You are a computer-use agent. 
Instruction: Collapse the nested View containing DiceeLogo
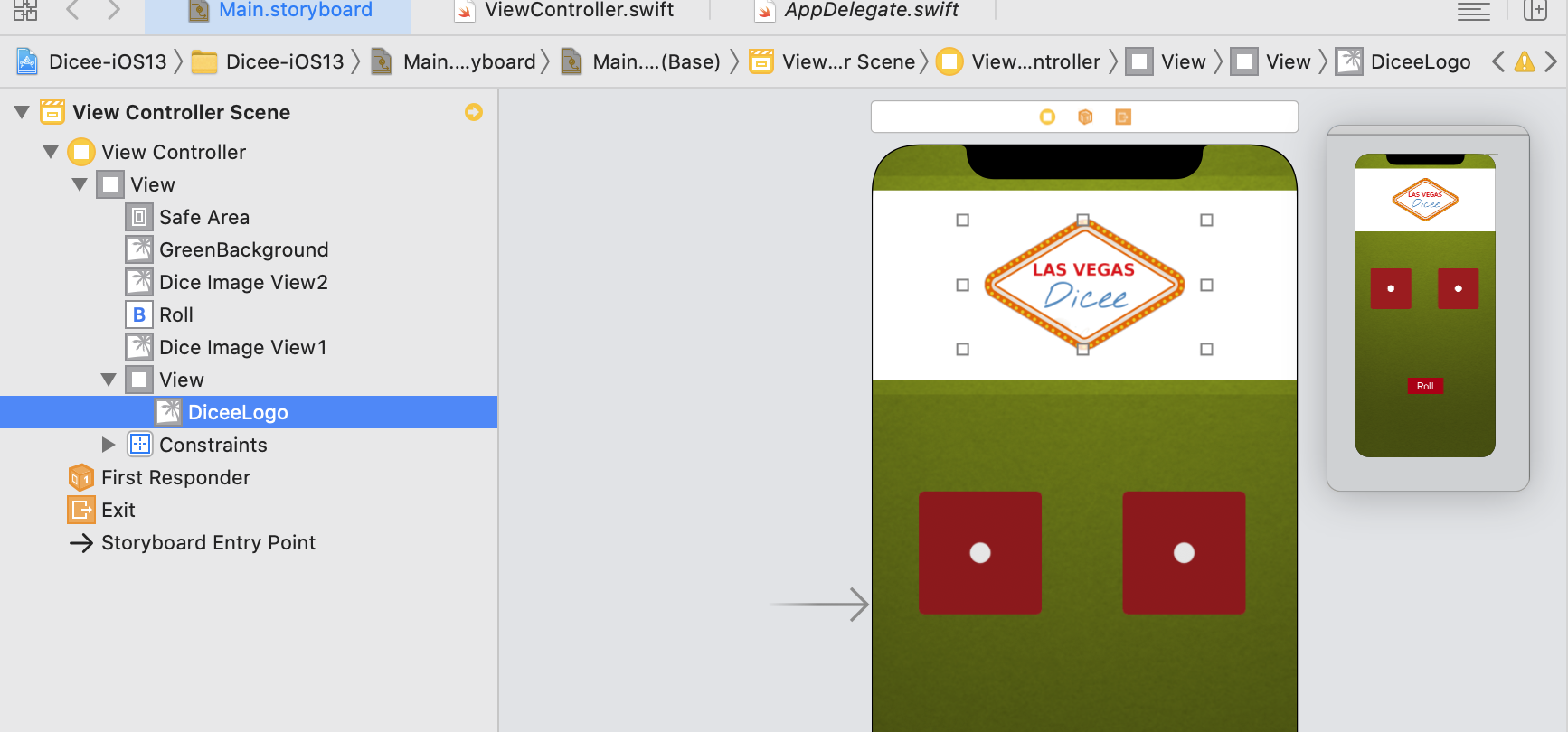tap(109, 380)
